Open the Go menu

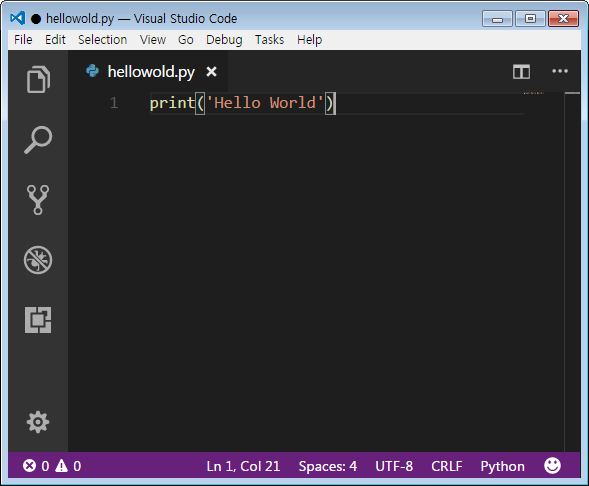click(x=186, y=39)
